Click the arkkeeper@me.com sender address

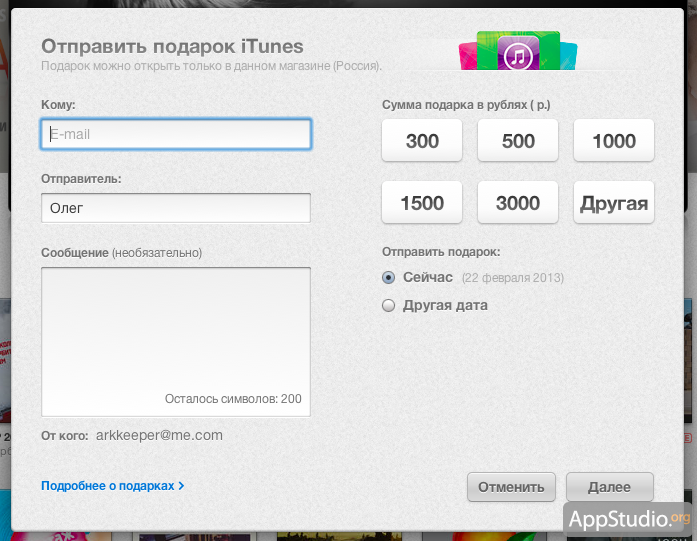point(159,435)
